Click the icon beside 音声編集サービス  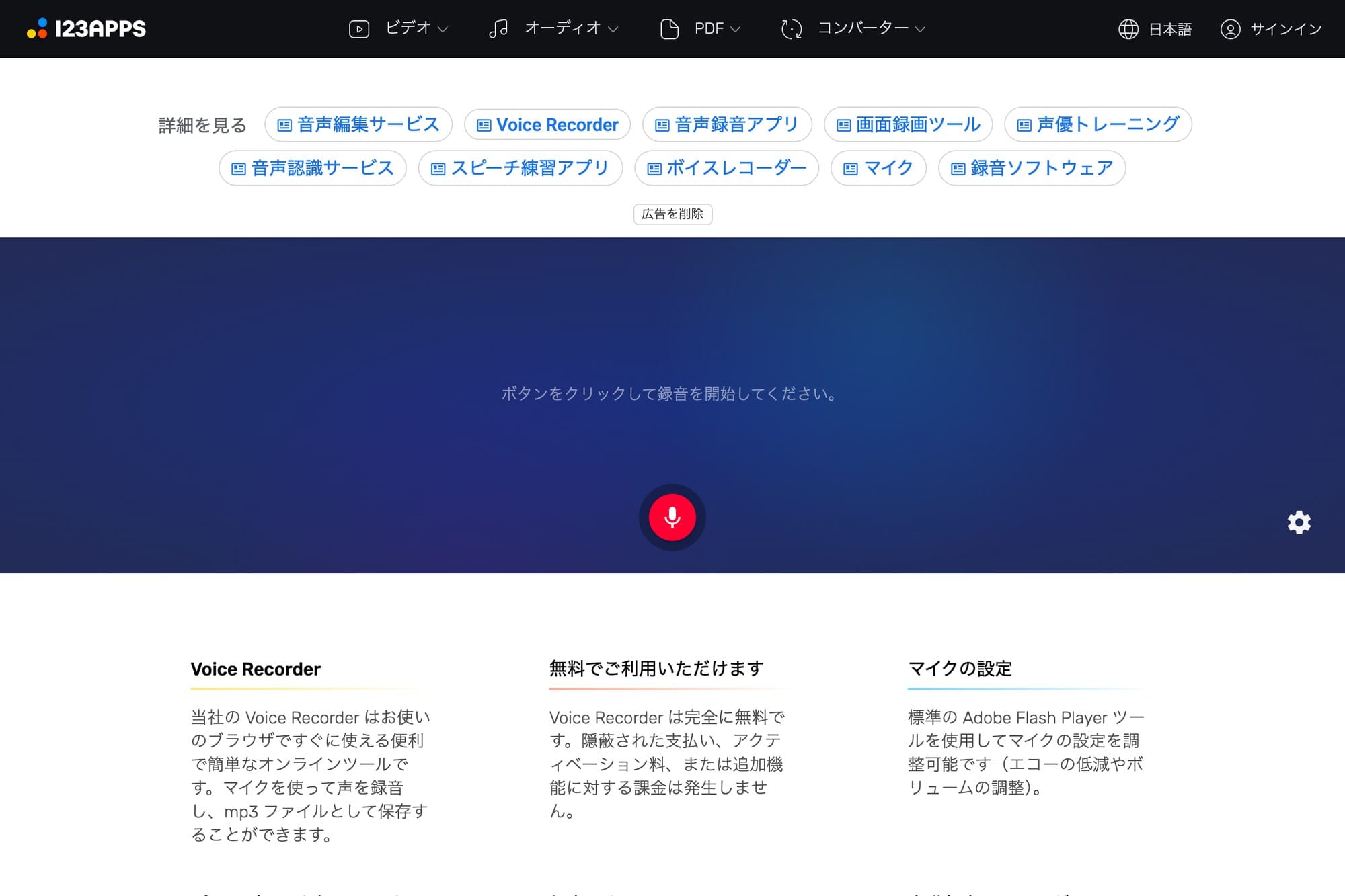click(284, 126)
